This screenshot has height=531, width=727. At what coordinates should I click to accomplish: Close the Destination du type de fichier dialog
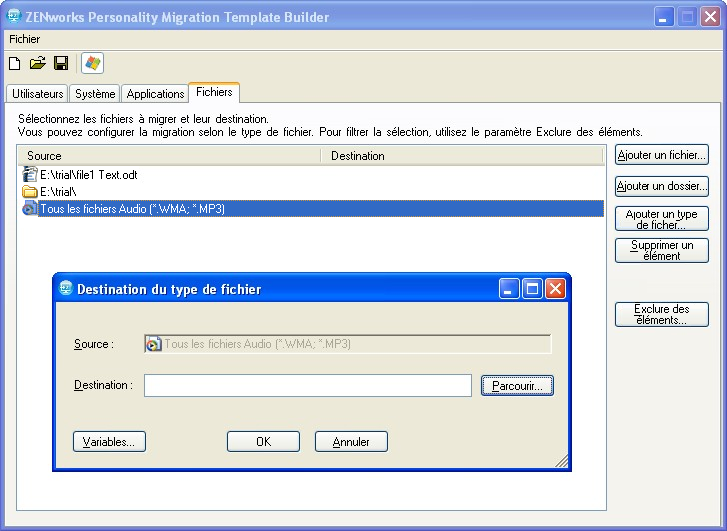[x=555, y=289]
